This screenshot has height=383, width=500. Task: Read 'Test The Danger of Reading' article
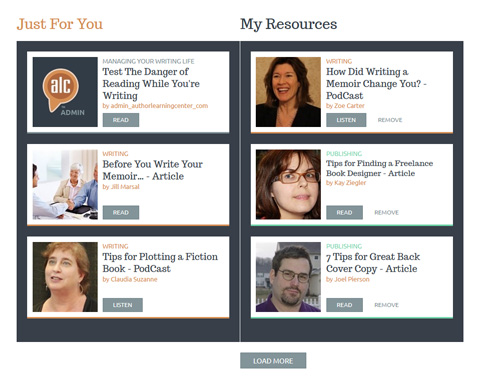(121, 120)
